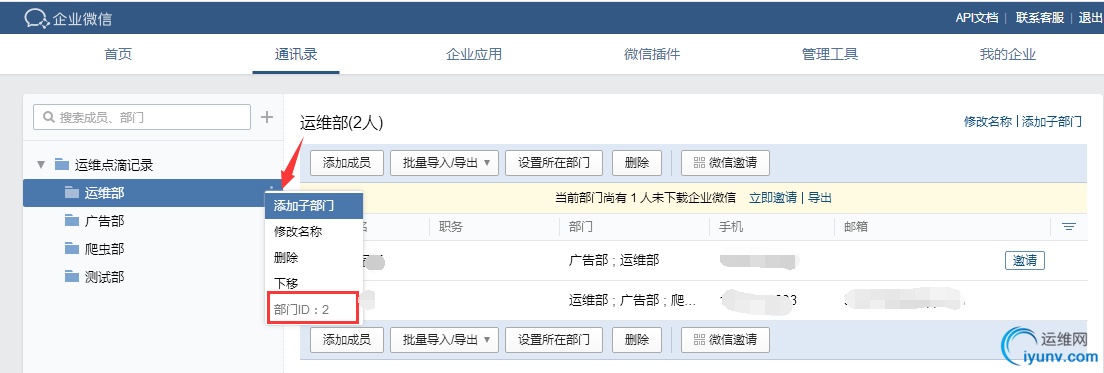The height and width of the screenshot is (373, 1104).
Task: Click the top 删除 toolbar button
Action: tap(637, 163)
